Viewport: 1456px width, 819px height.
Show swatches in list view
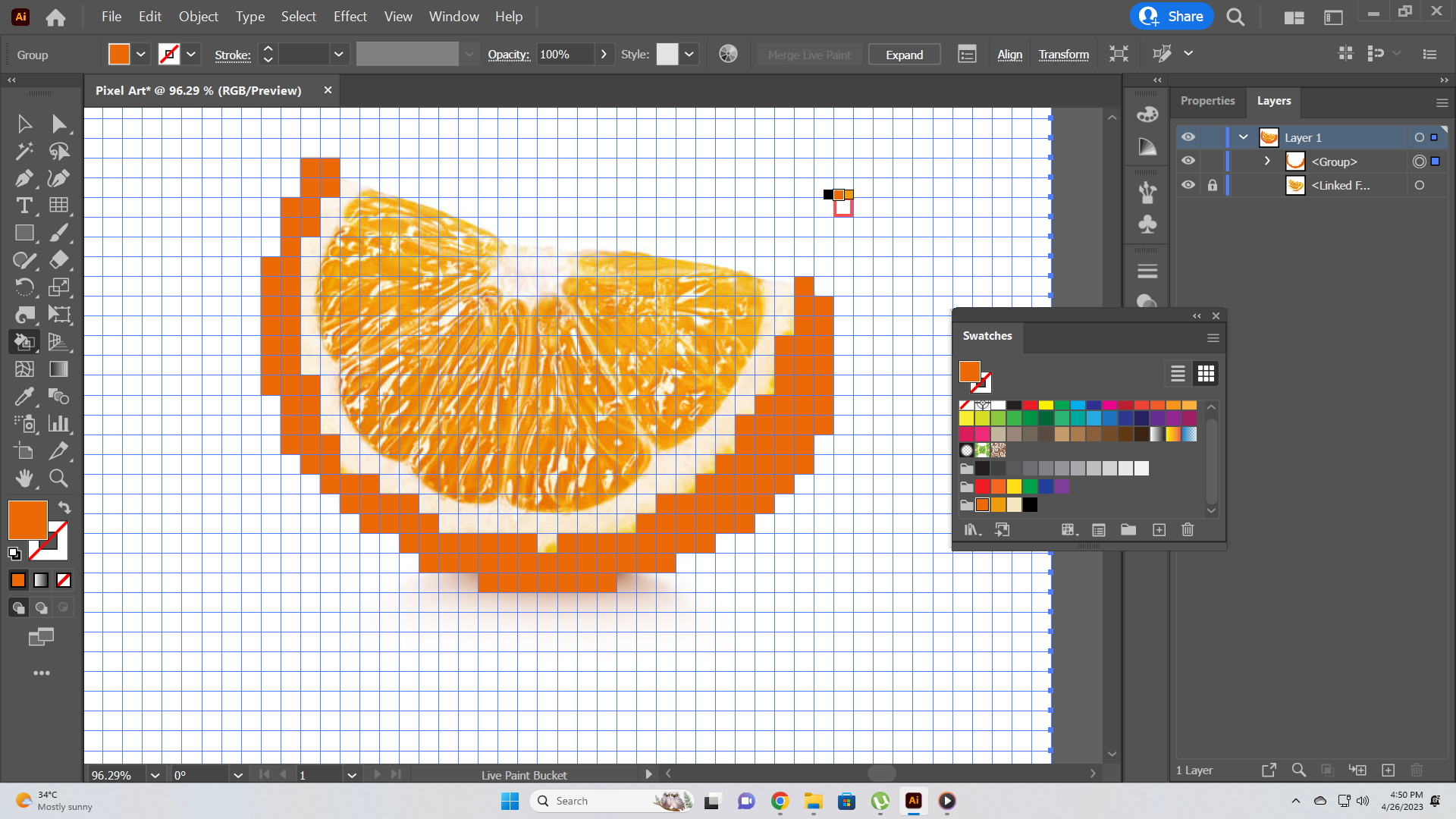1178,373
